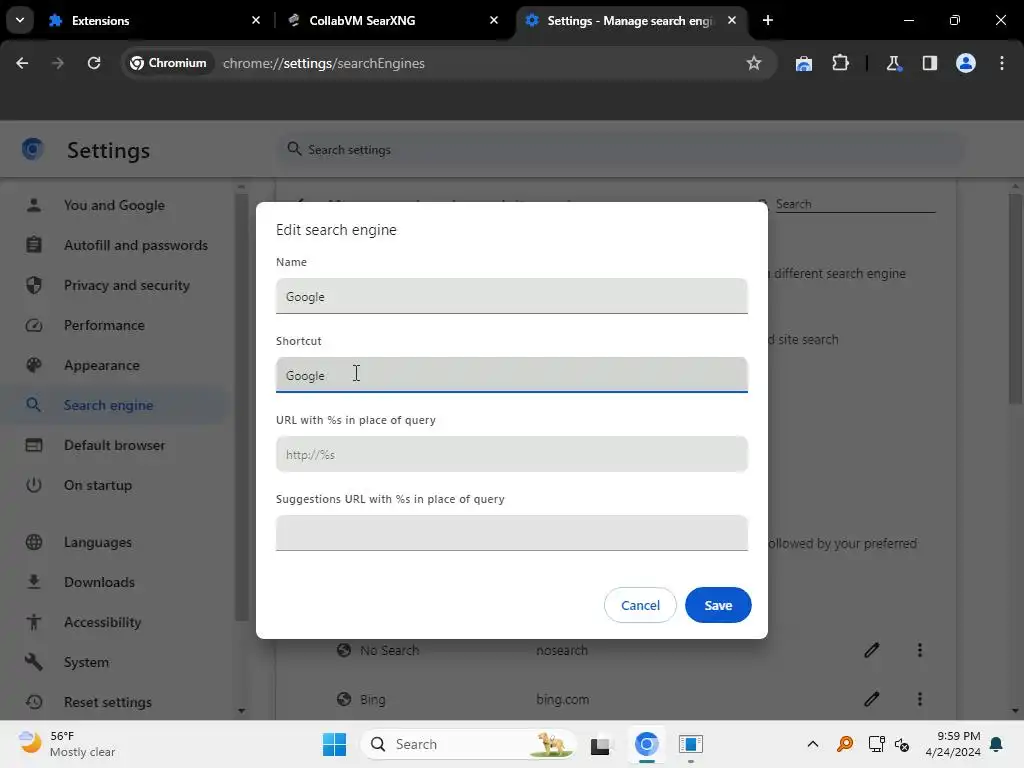Click the blue window taskbar app icon
Image resolution: width=1024 pixels, height=768 pixels.
pyautogui.click(x=690, y=744)
